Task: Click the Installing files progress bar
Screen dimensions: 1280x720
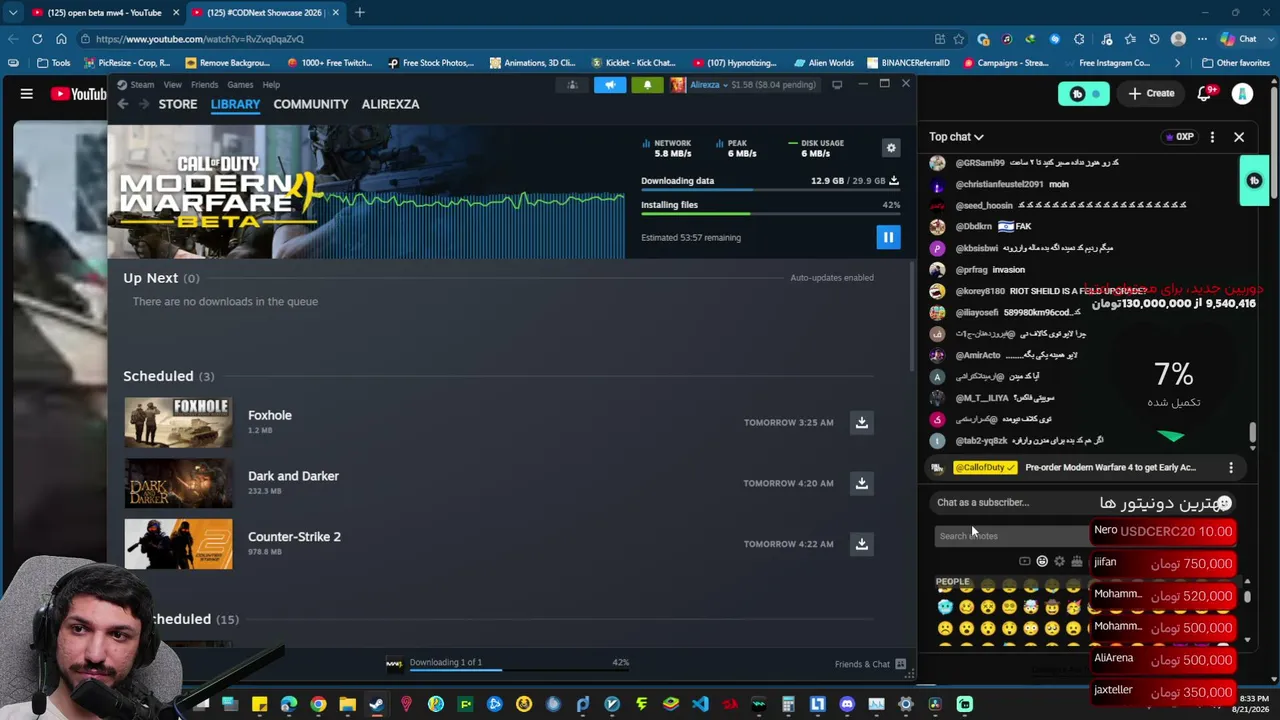Action: [770, 213]
